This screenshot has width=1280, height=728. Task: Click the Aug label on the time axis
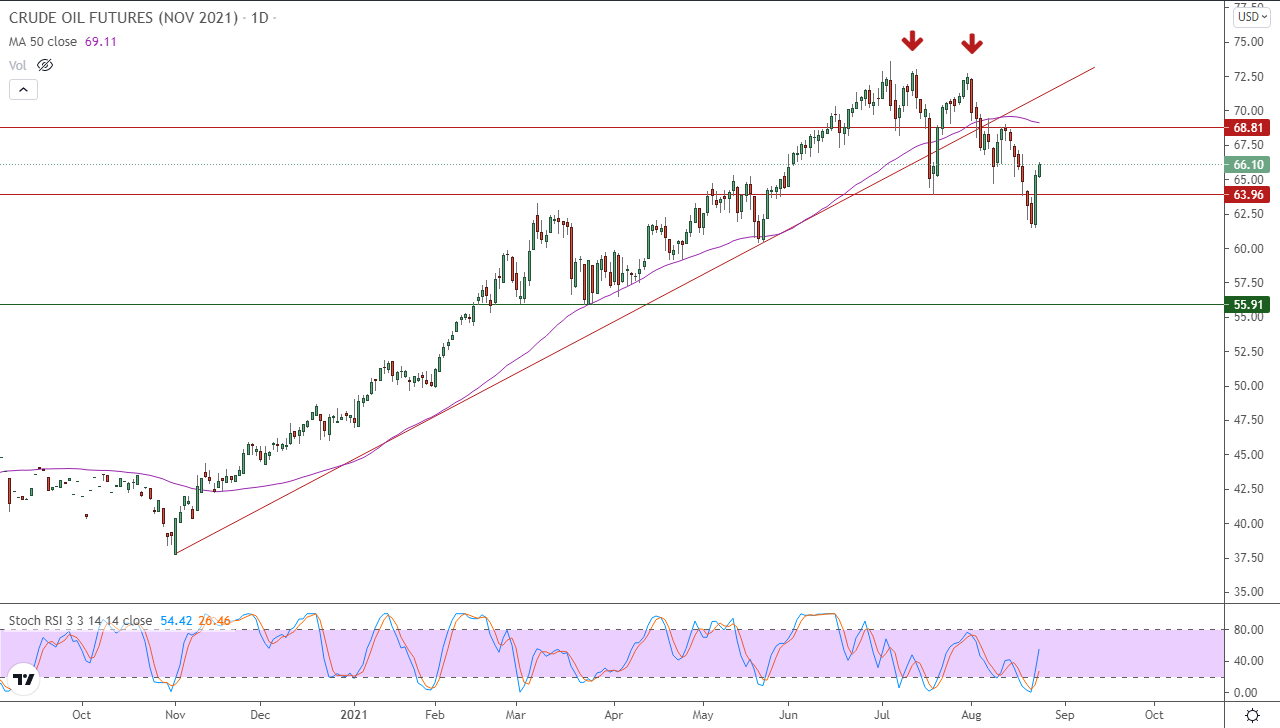pyautogui.click(x=972, y=715)
